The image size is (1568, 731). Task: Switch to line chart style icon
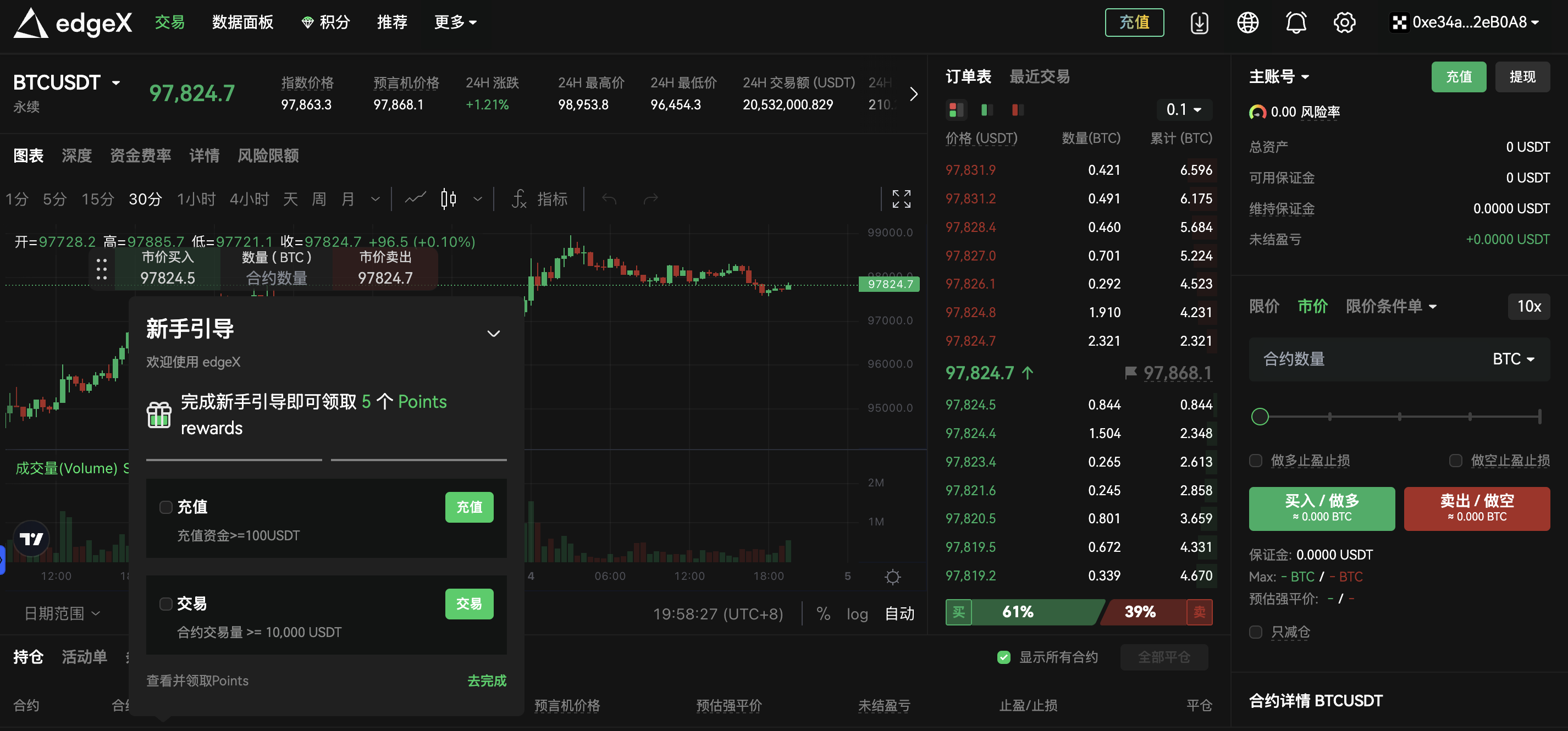[x=415, y=198]
